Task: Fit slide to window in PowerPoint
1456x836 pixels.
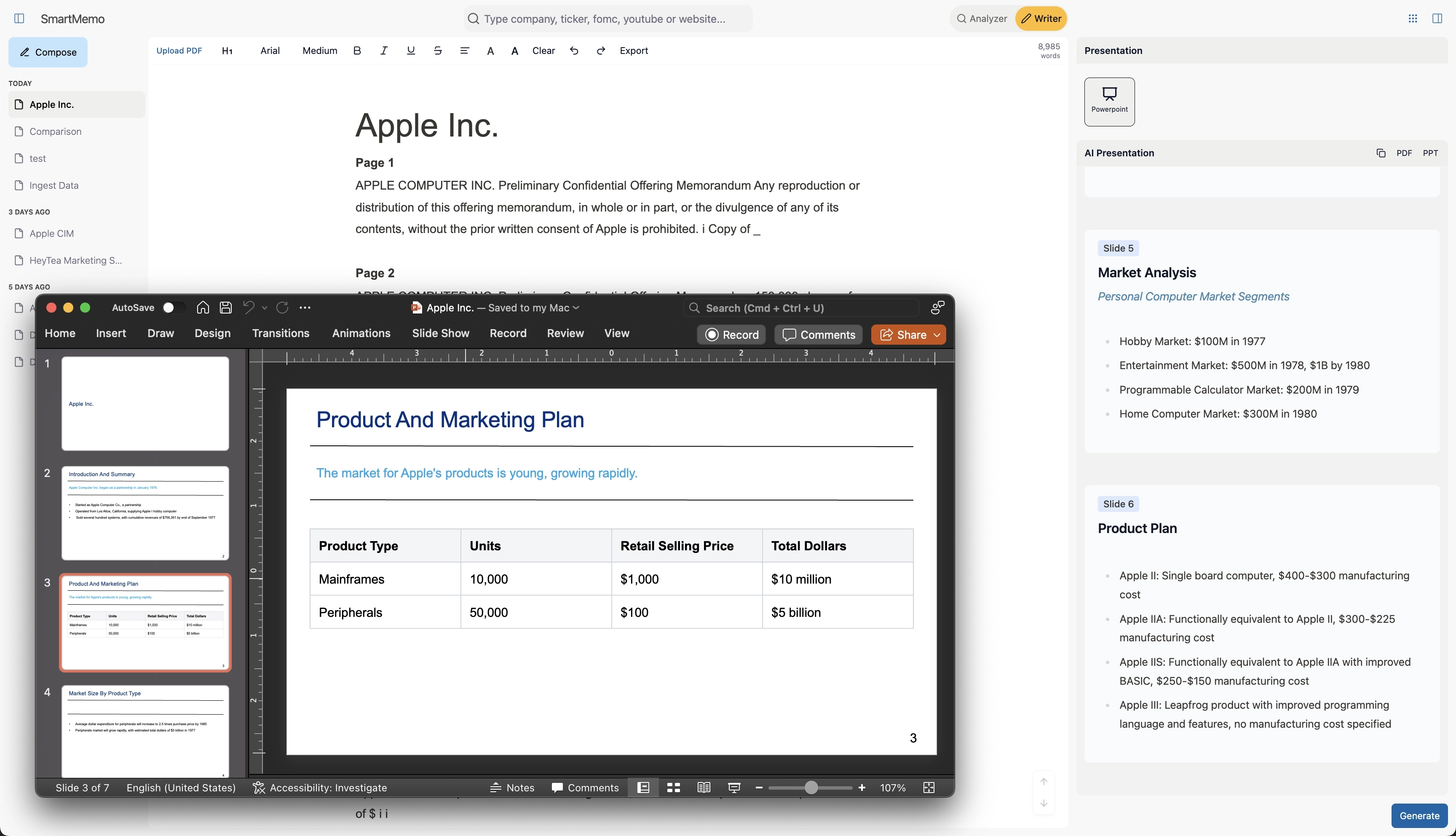Action: [x=929, y=788]
